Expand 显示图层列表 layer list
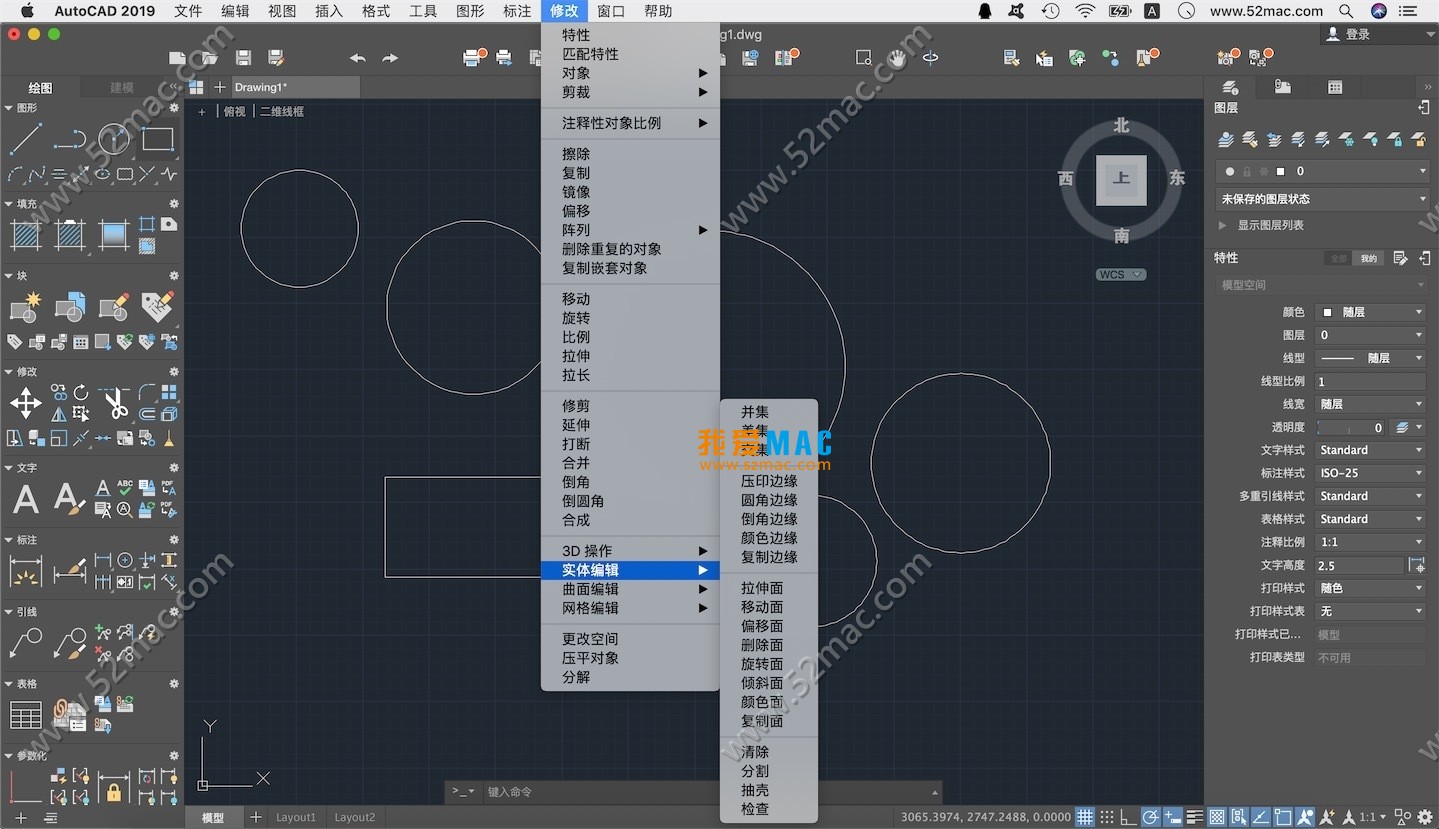The width and height of the screenshot is (1439, 829). click(x=1270, y=225)
